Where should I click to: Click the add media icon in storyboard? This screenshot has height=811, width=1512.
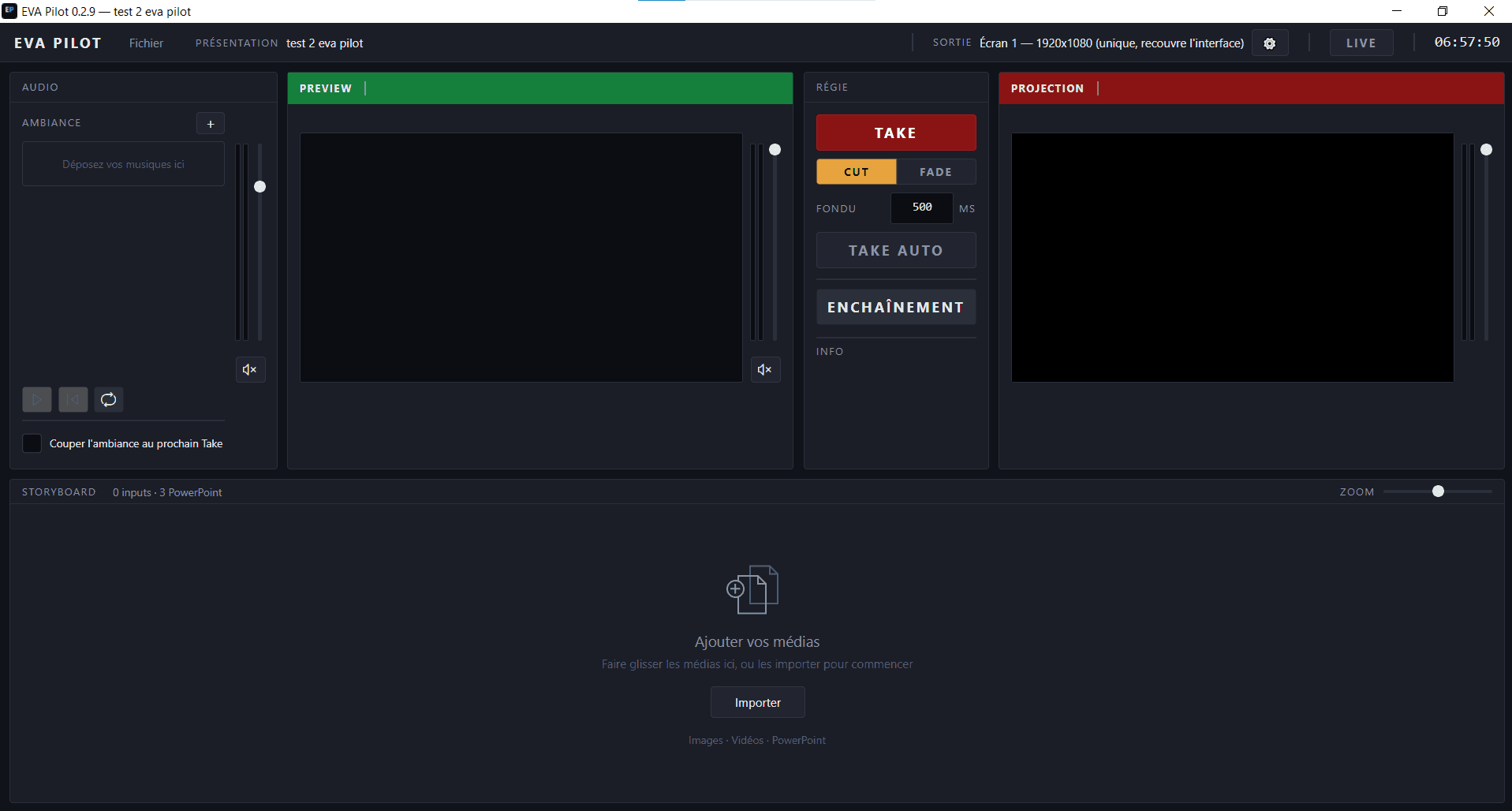point(752,589)
